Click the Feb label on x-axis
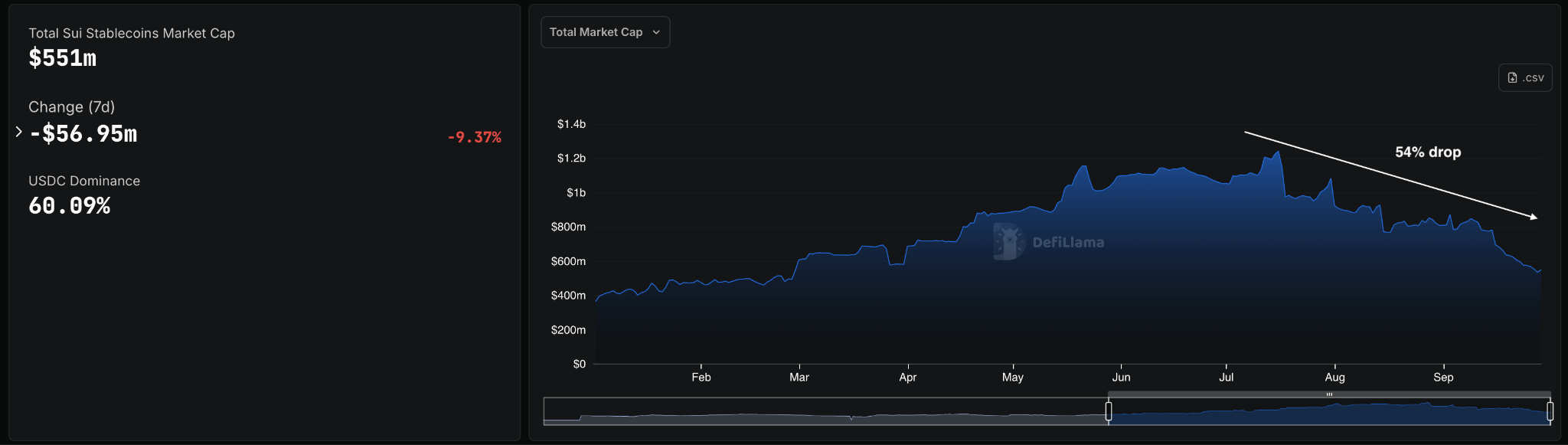1568x445 pixels. pos(701,377)
